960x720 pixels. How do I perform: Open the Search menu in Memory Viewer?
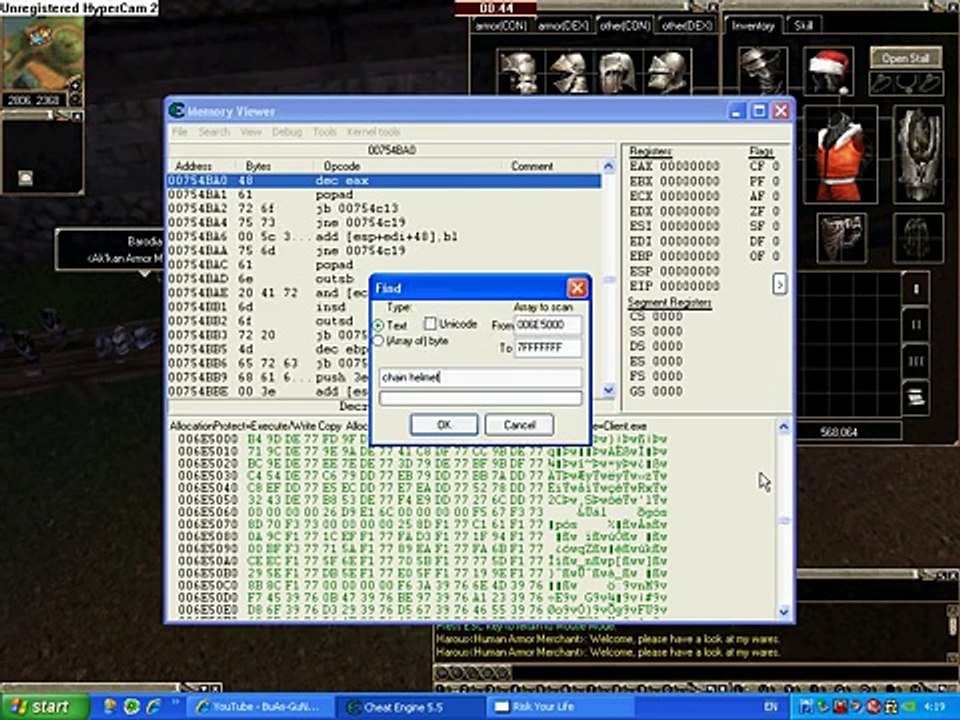point(214,132)
